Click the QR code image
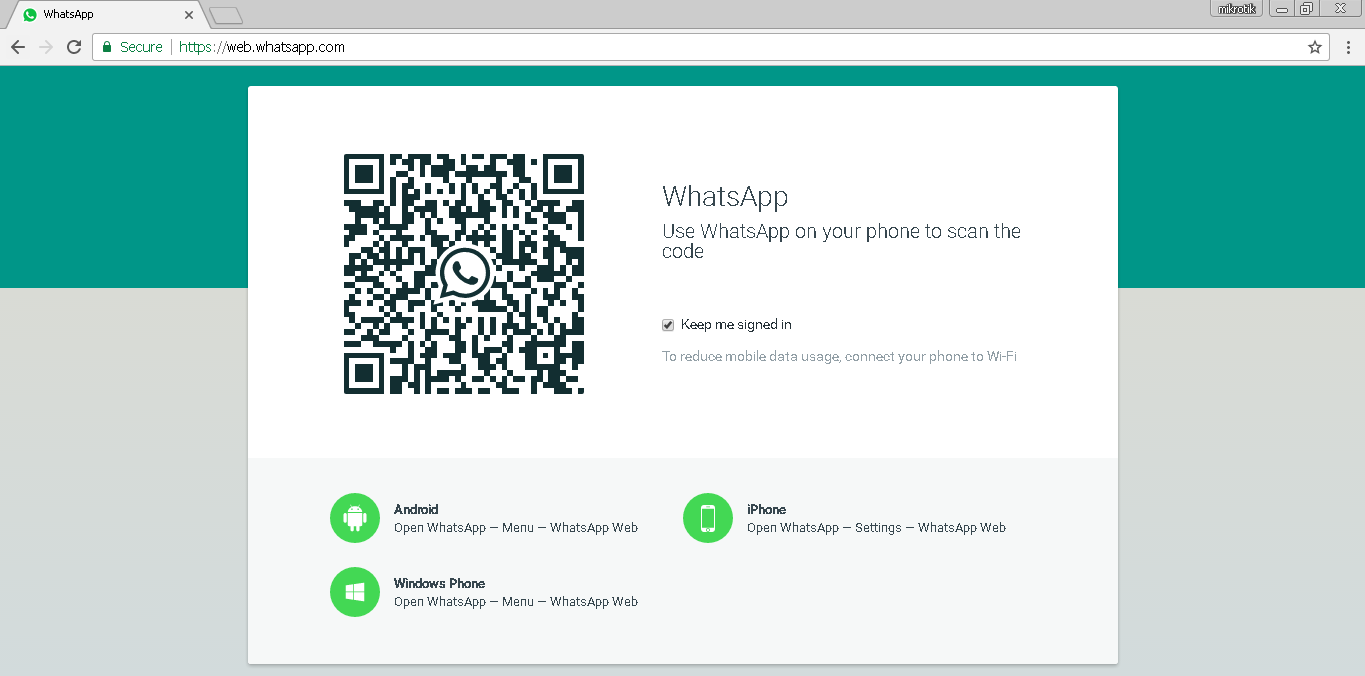1365x676 pixels. pyautogui.click(x=464, y=274)
